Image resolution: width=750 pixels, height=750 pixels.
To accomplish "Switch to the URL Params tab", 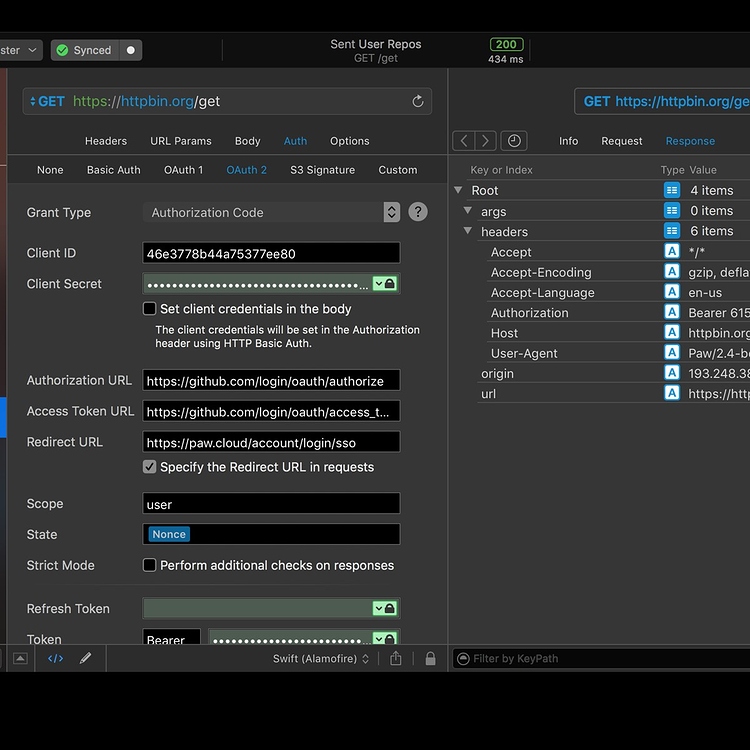I will 181,141.
